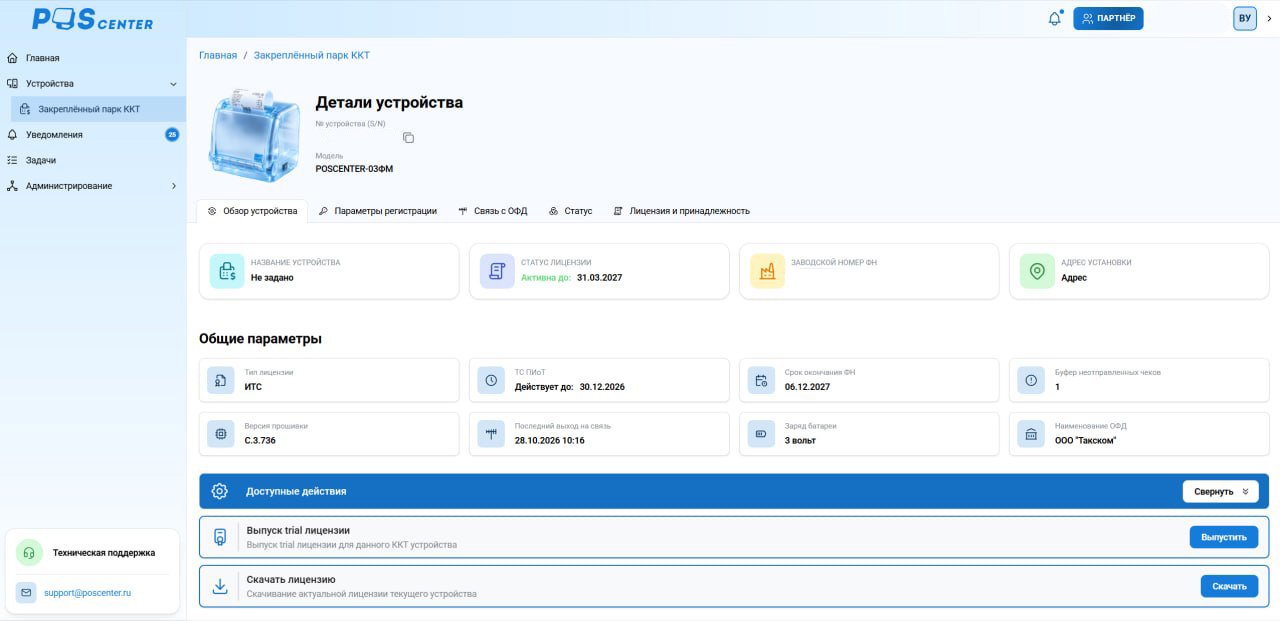1280x621 pixels.
Task: Switch to Обзор устройства tab
Action: tap(252, 211)
